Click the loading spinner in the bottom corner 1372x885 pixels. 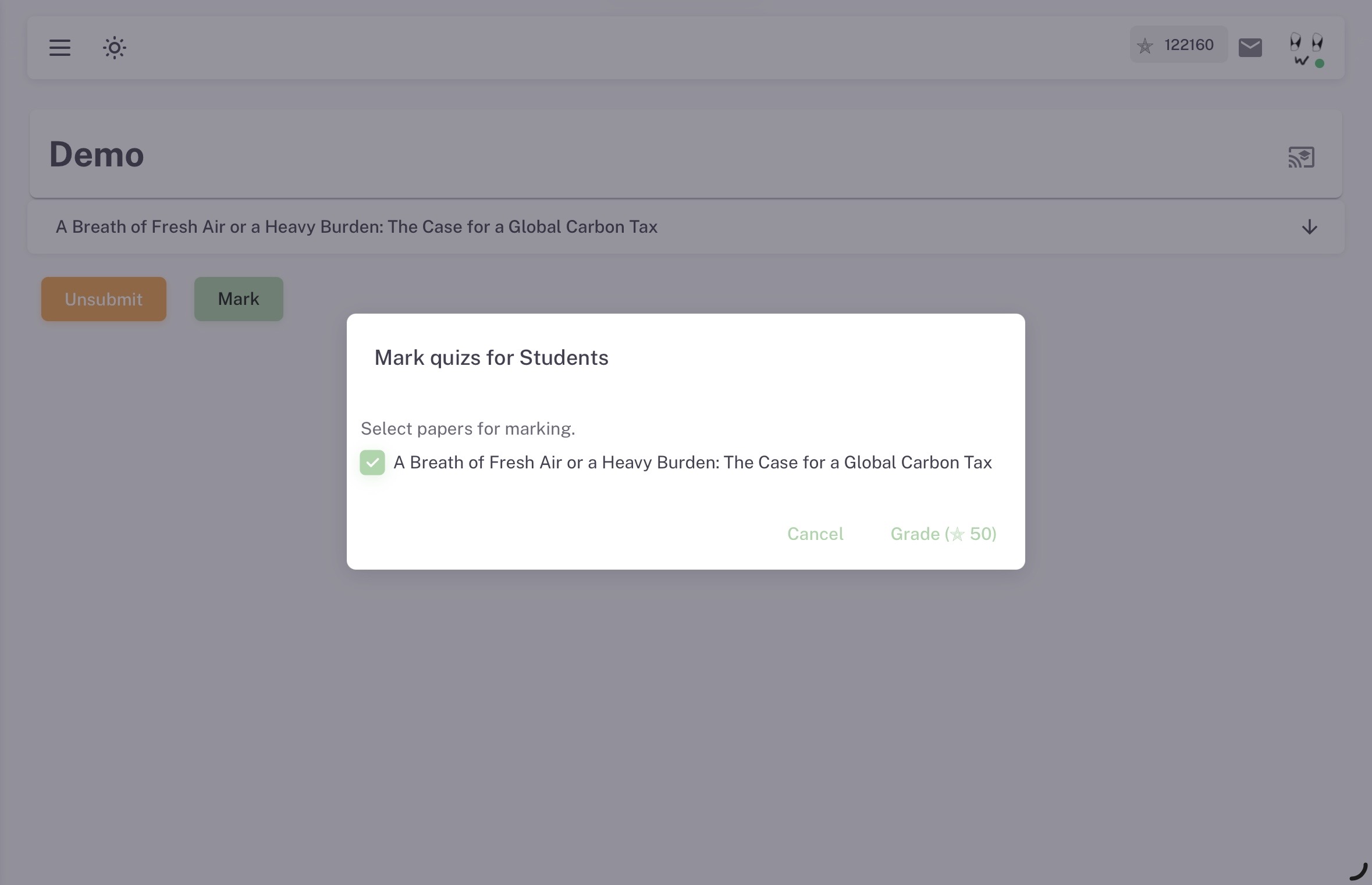click(x=1358, y=872)
